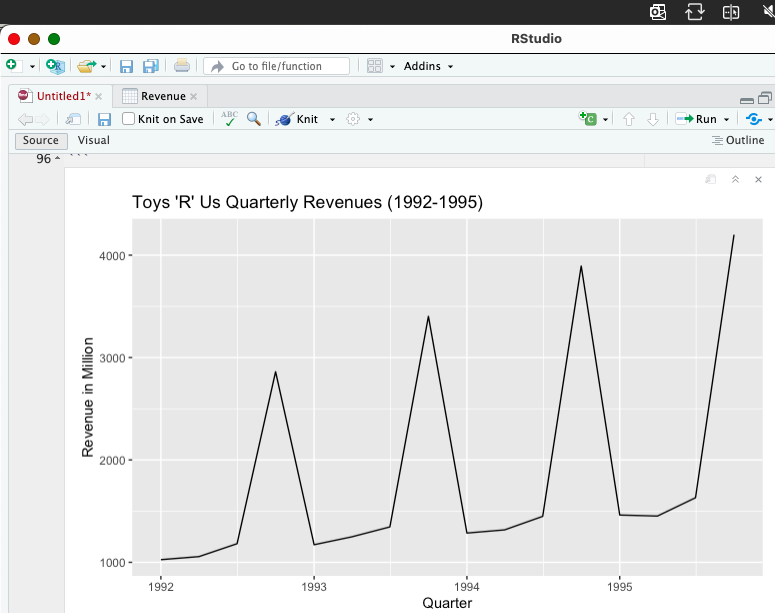
Task: Switch to Source editor mode
Action: [x=41, y=140]
